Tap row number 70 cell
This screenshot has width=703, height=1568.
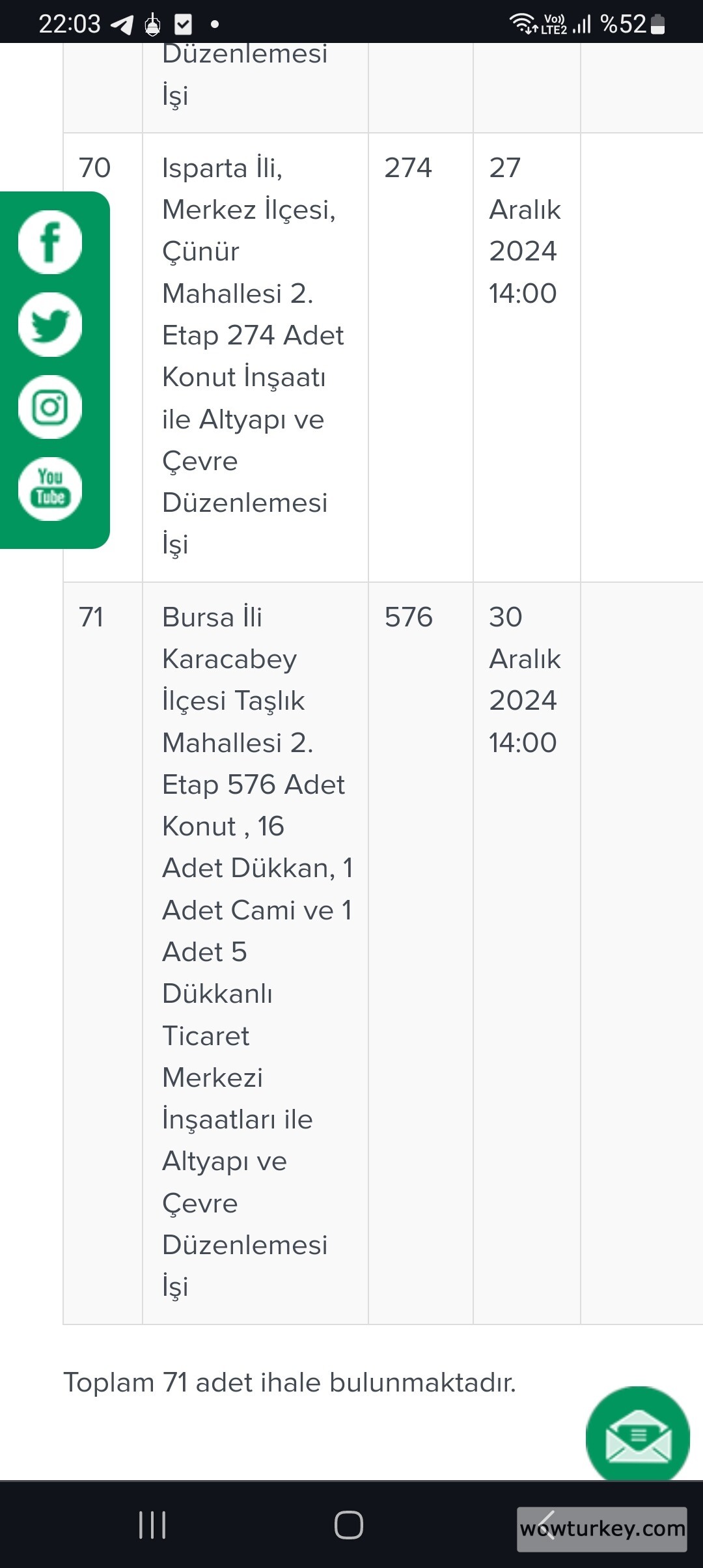[x=95, y=168]
